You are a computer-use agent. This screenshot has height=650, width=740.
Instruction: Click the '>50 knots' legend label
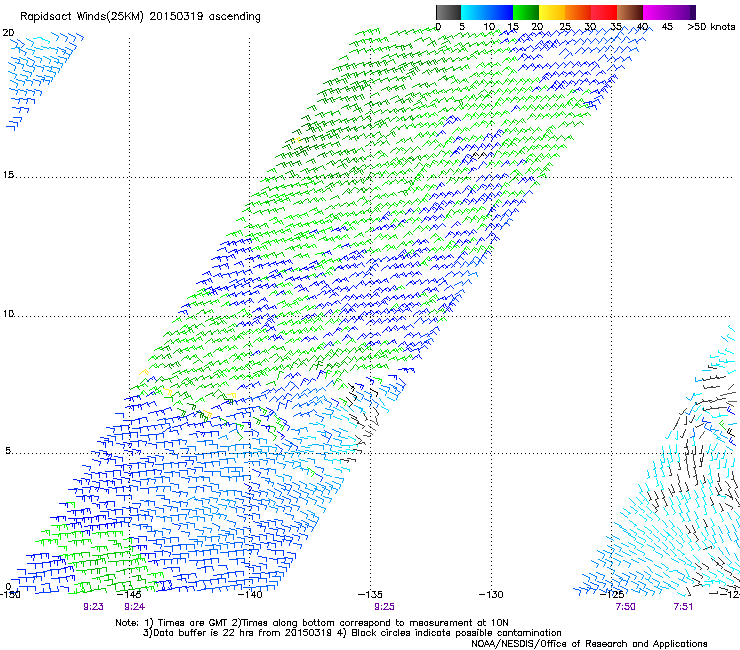[x=711, y=27]
